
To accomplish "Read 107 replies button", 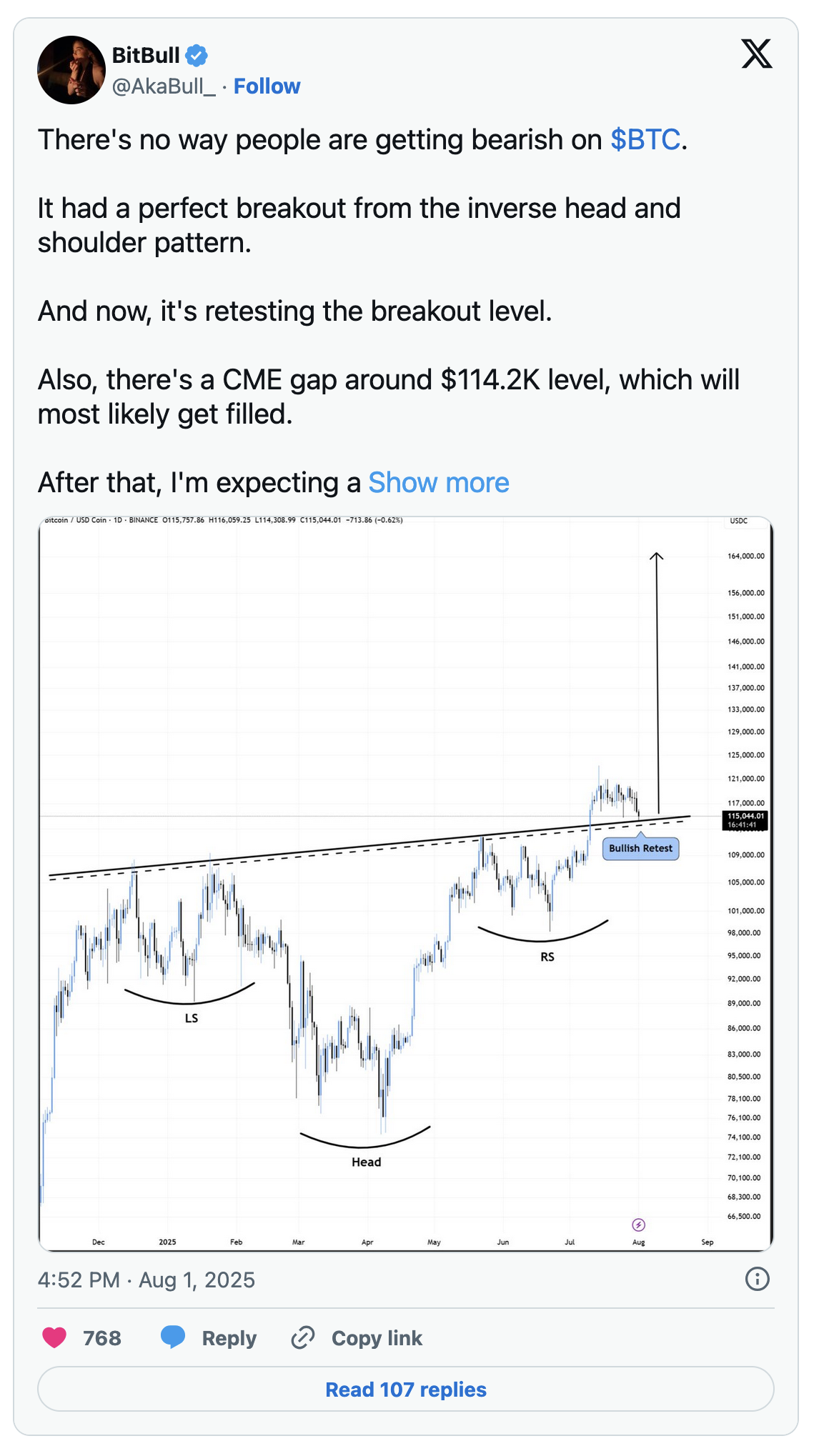I will [x=406, y=1389].
